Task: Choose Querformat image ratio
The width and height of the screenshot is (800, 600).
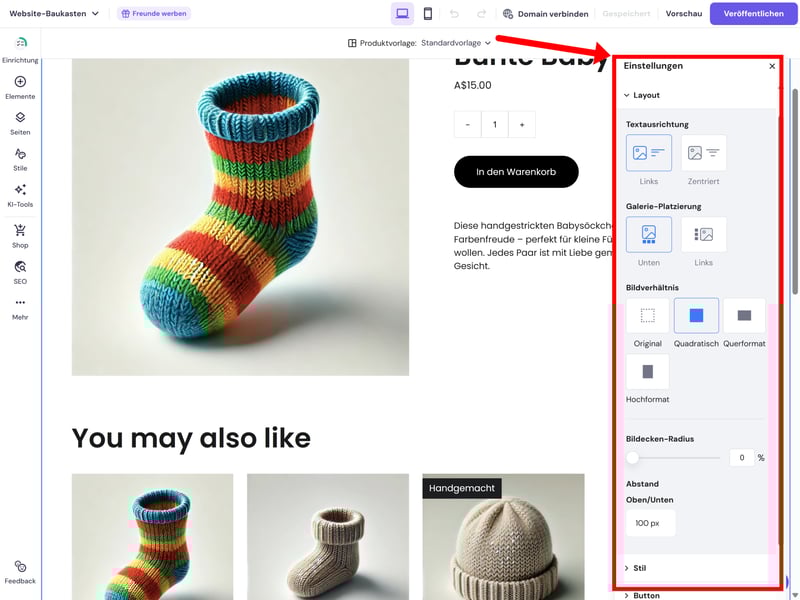Action: click(744, 316)
